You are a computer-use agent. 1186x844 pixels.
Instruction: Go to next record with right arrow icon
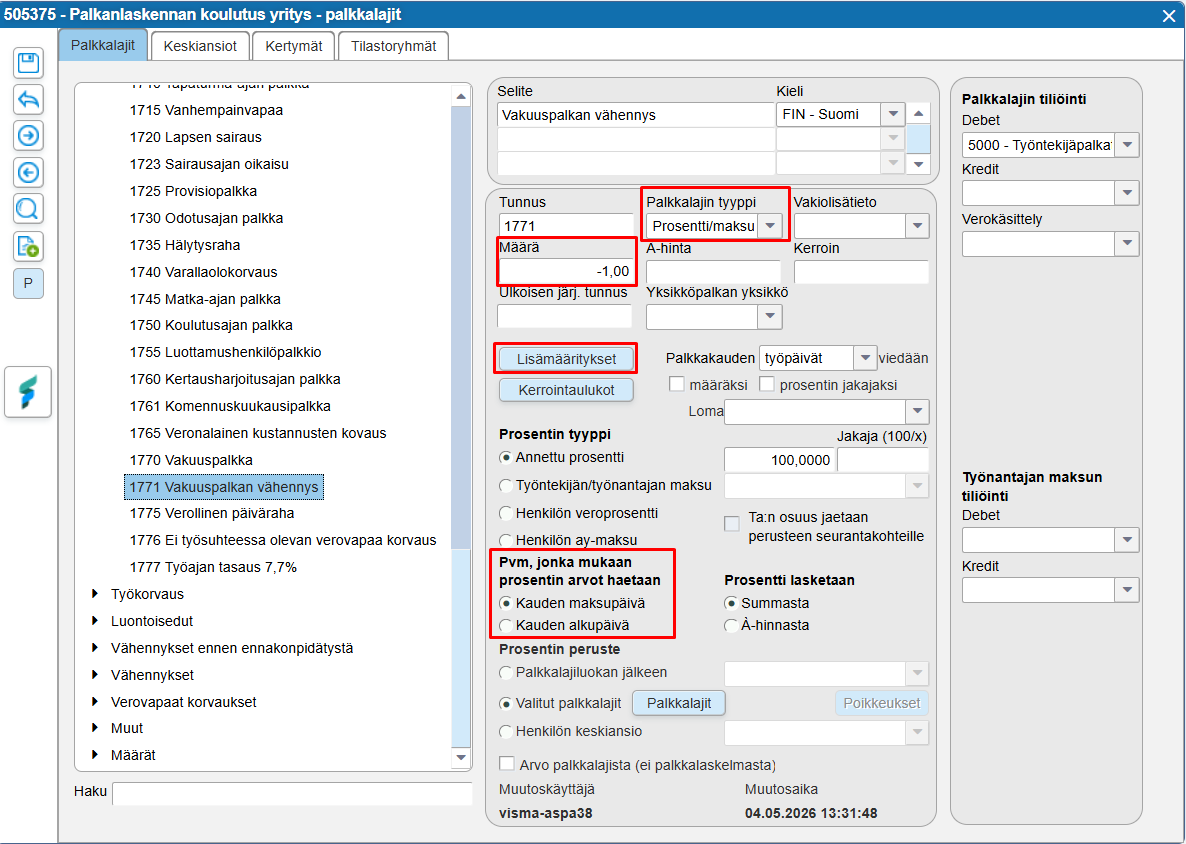pyautogui.click(x=28, y=136)
